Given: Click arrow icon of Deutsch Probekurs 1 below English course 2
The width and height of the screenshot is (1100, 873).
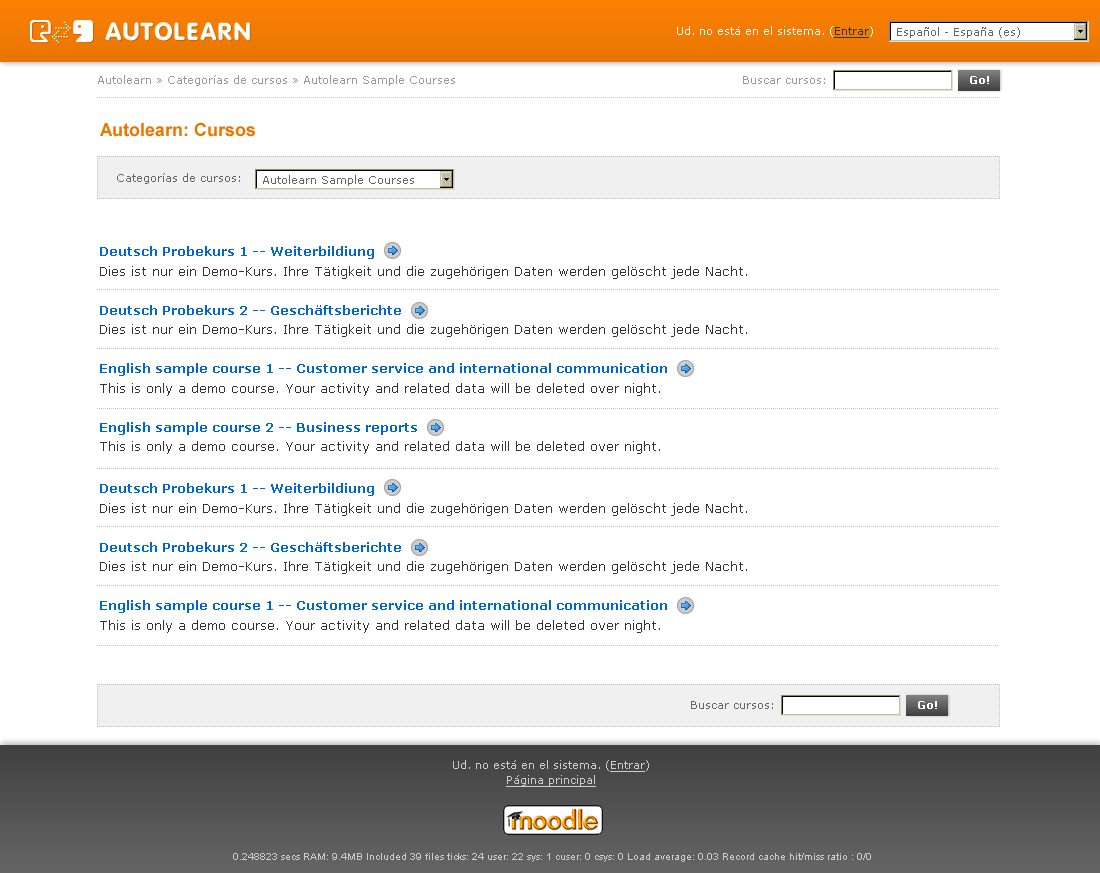Looking at the screenshot, I should 393,488.
